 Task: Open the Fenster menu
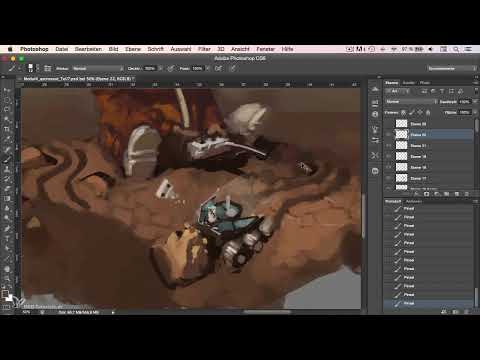point(266,49)
